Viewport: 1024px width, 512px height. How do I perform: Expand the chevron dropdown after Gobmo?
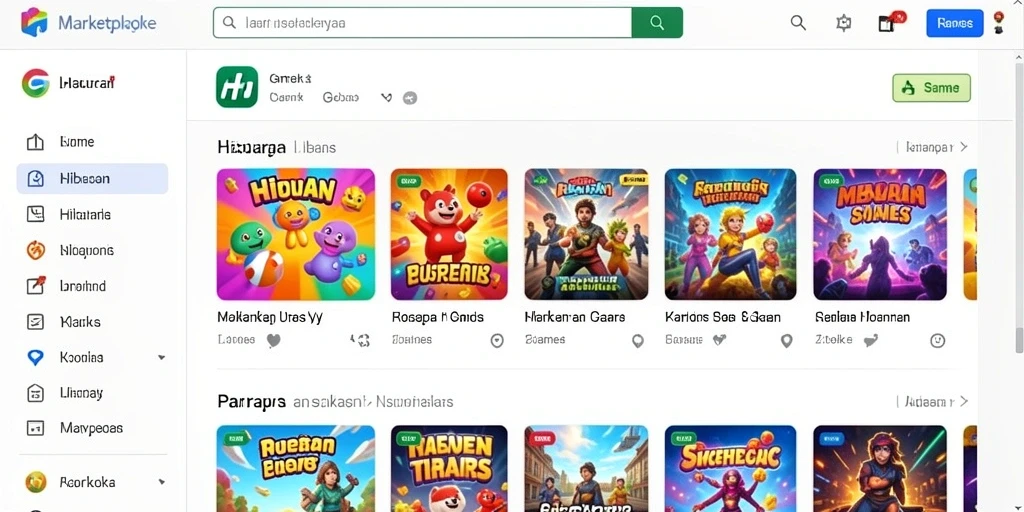387,98
